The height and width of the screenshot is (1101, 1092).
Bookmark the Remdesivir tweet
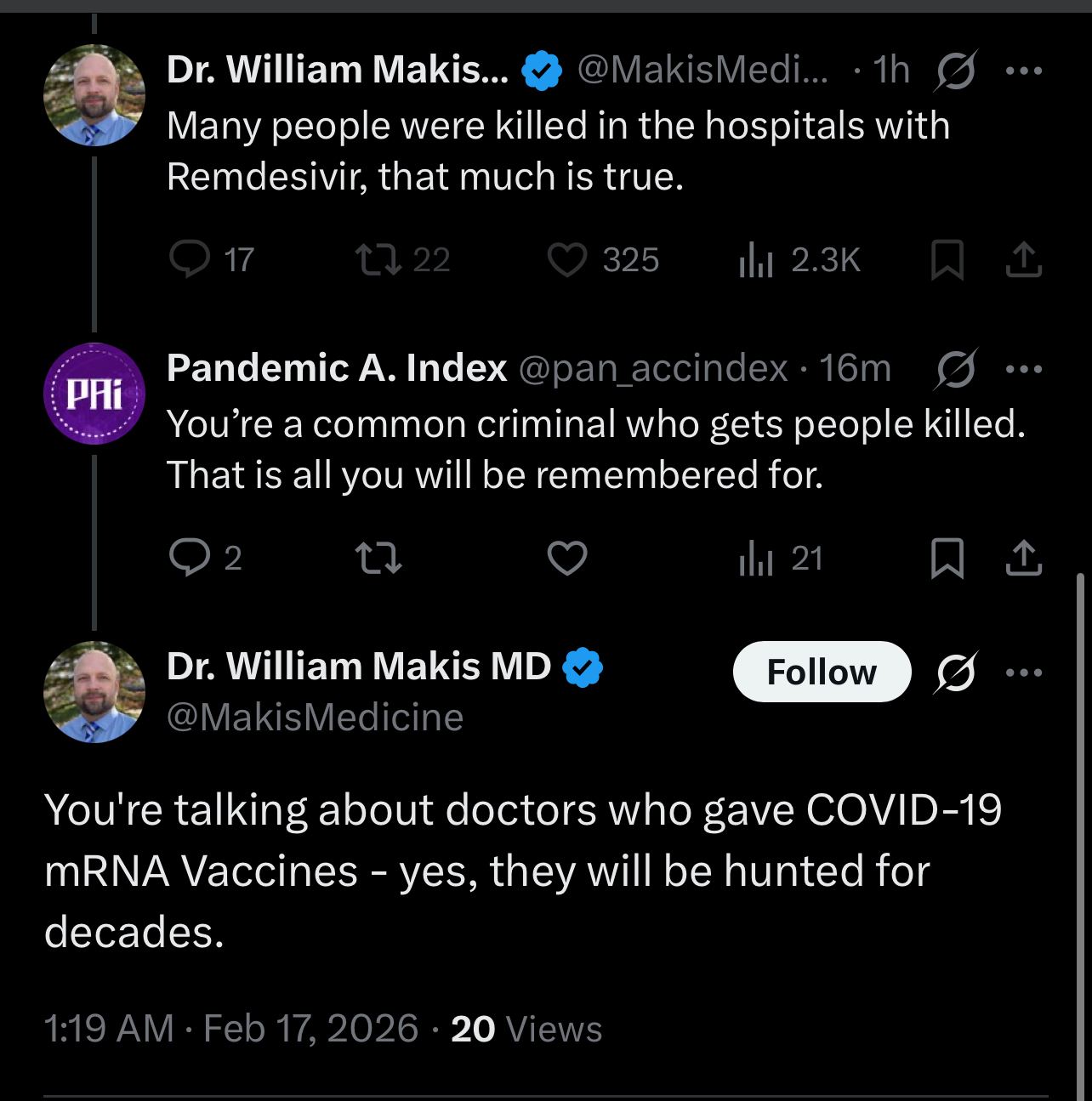click(947, 260)
